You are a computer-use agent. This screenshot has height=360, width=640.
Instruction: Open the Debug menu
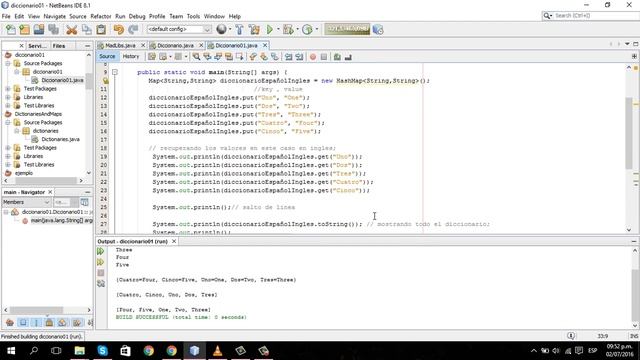click(x=137, y=16)
